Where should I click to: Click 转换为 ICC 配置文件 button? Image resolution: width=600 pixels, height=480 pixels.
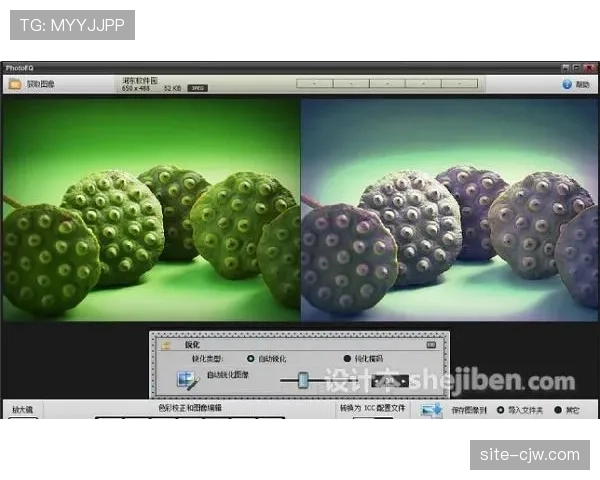point(372,408)
